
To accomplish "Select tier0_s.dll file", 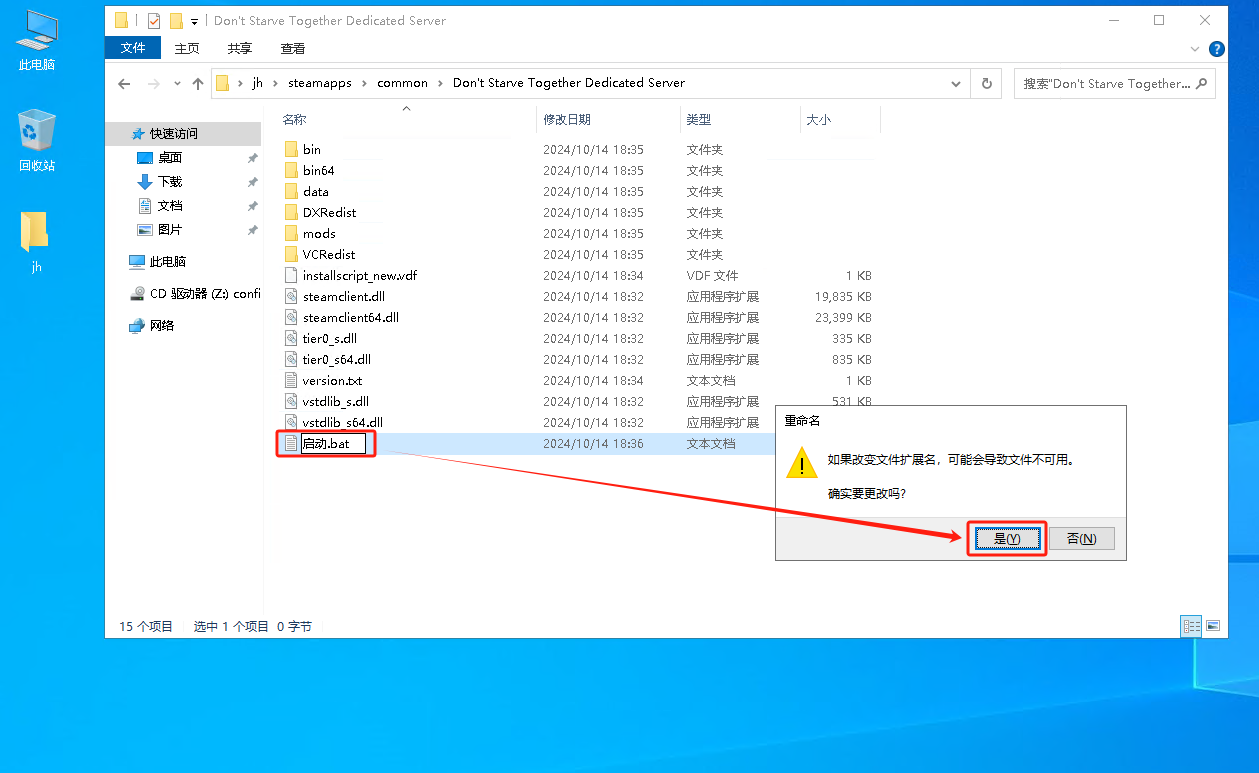I will pos(320,338).
